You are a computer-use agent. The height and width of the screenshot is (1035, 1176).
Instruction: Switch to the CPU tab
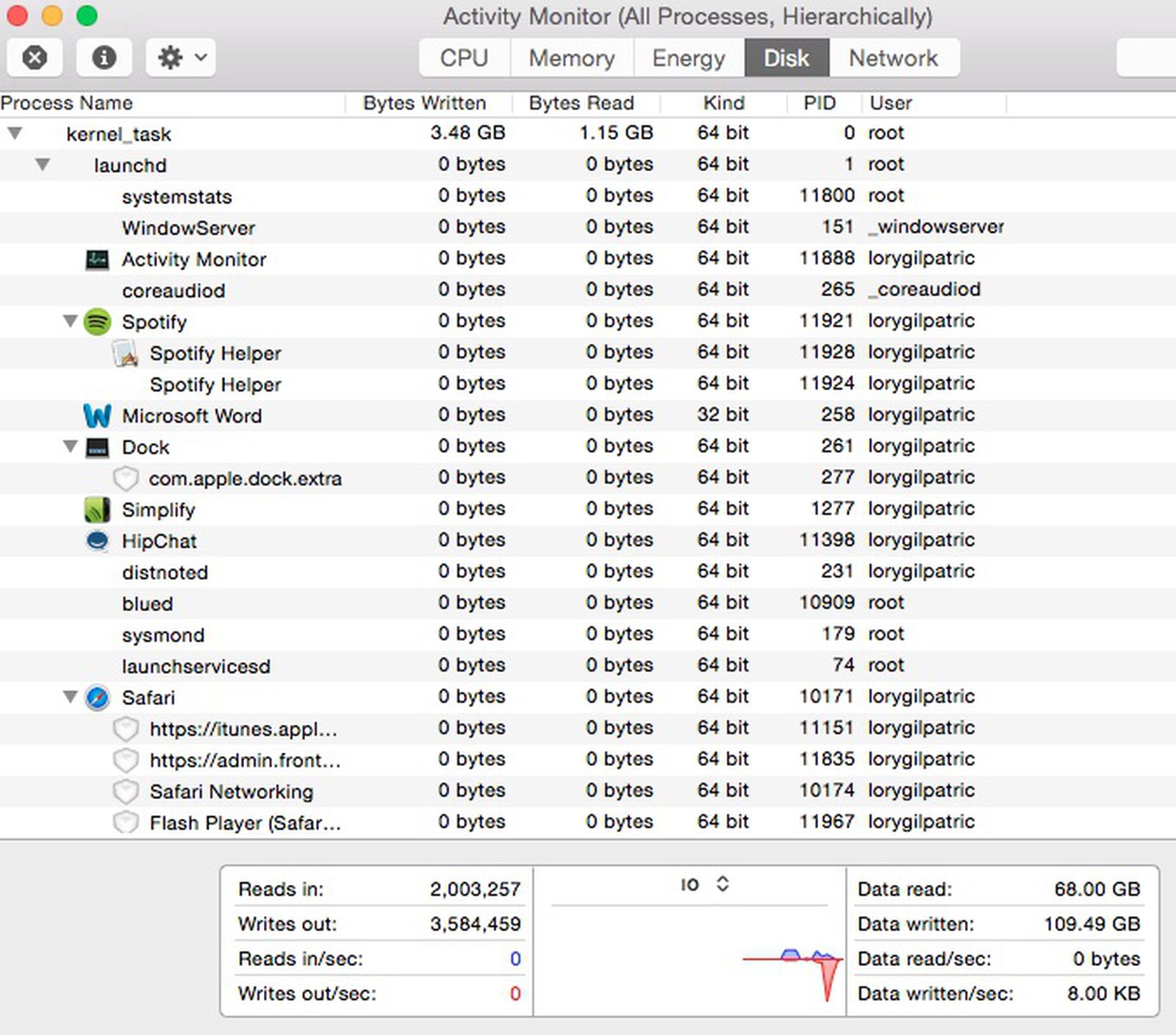(462, 57)
